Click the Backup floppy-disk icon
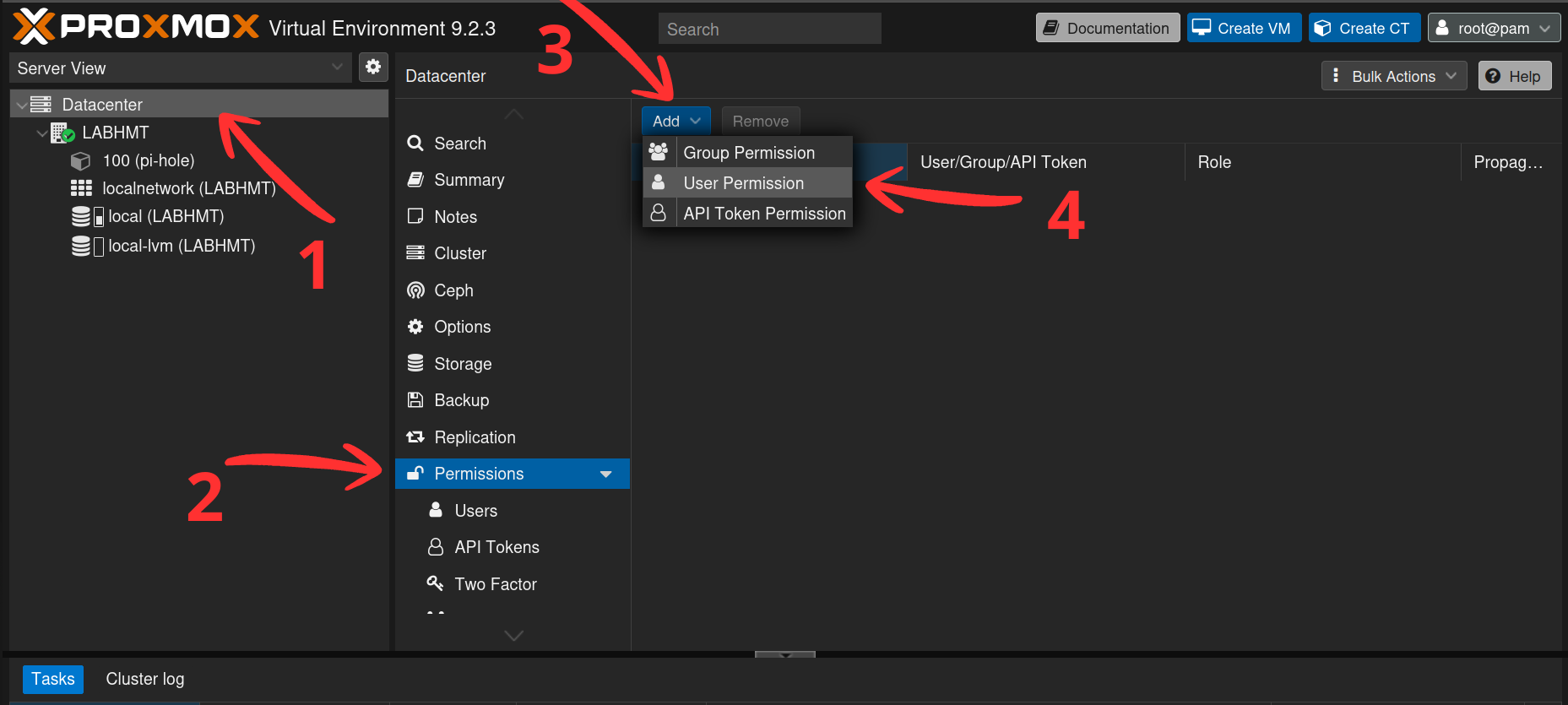The width and height of the screenshot is (1568, 705). [x=415, y=399]
